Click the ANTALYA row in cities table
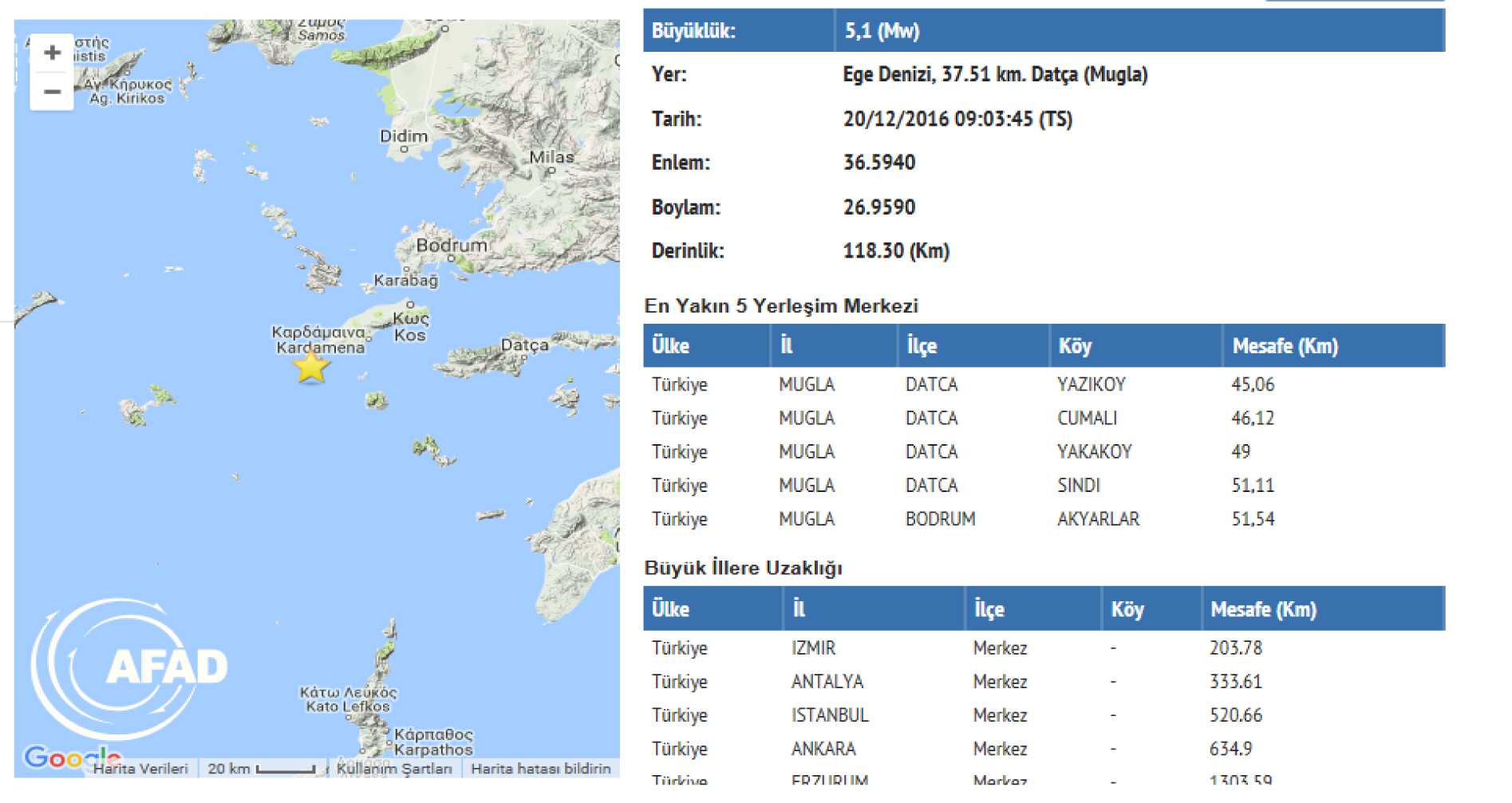The width and height of the screenshot is (1512, 803). 827,682
